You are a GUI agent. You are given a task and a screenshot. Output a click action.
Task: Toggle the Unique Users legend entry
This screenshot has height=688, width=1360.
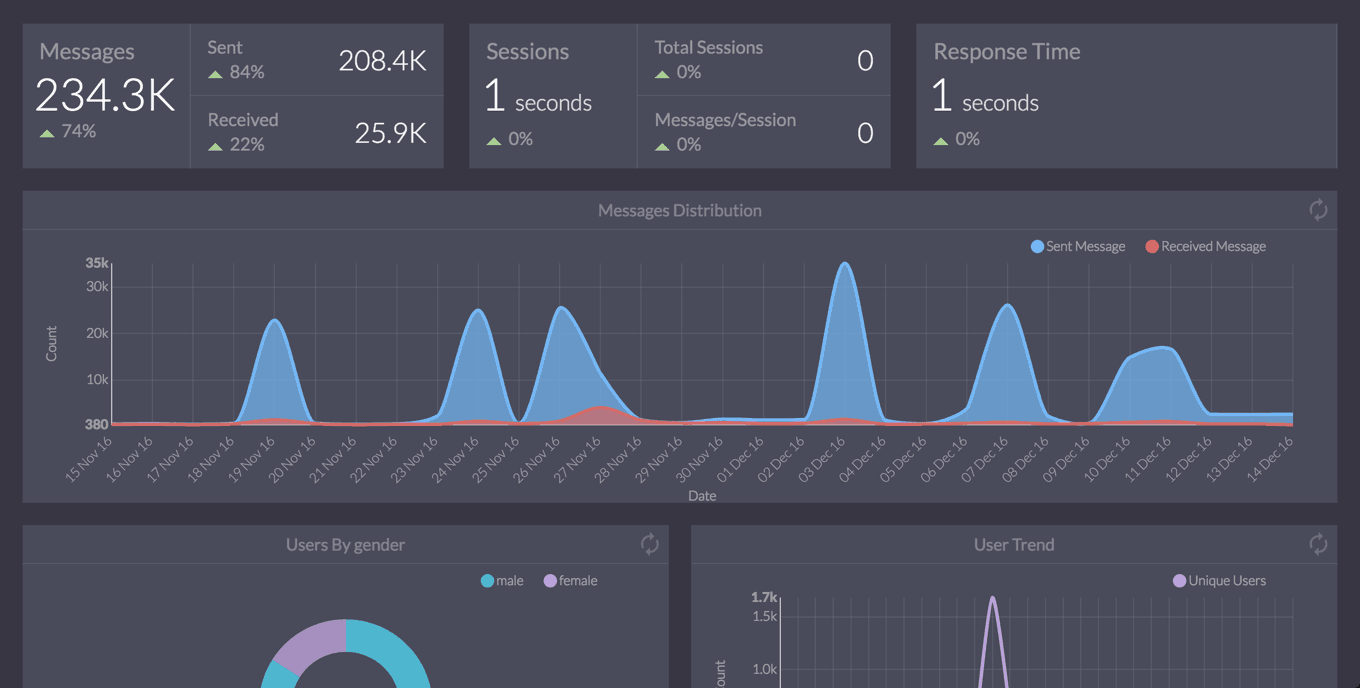tap(1219, 580)
